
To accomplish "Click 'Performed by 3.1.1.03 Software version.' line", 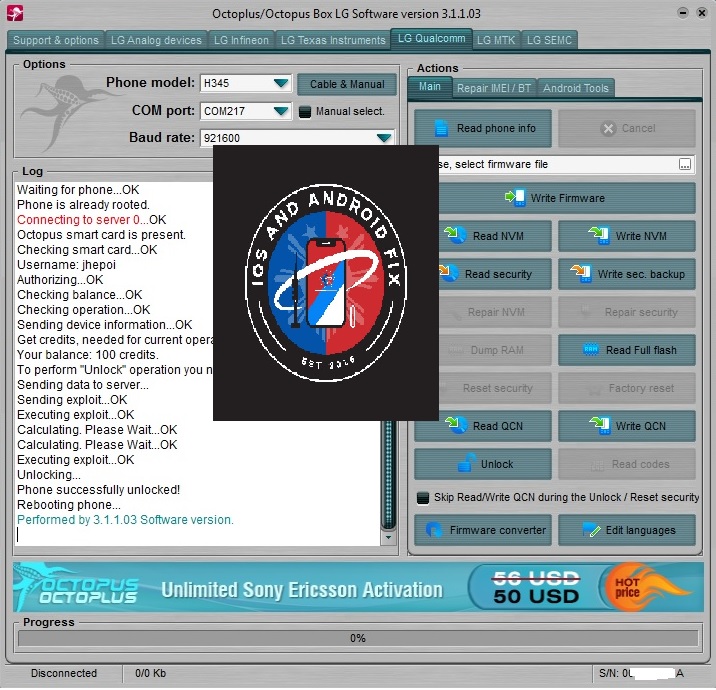I will coord(125,520).
